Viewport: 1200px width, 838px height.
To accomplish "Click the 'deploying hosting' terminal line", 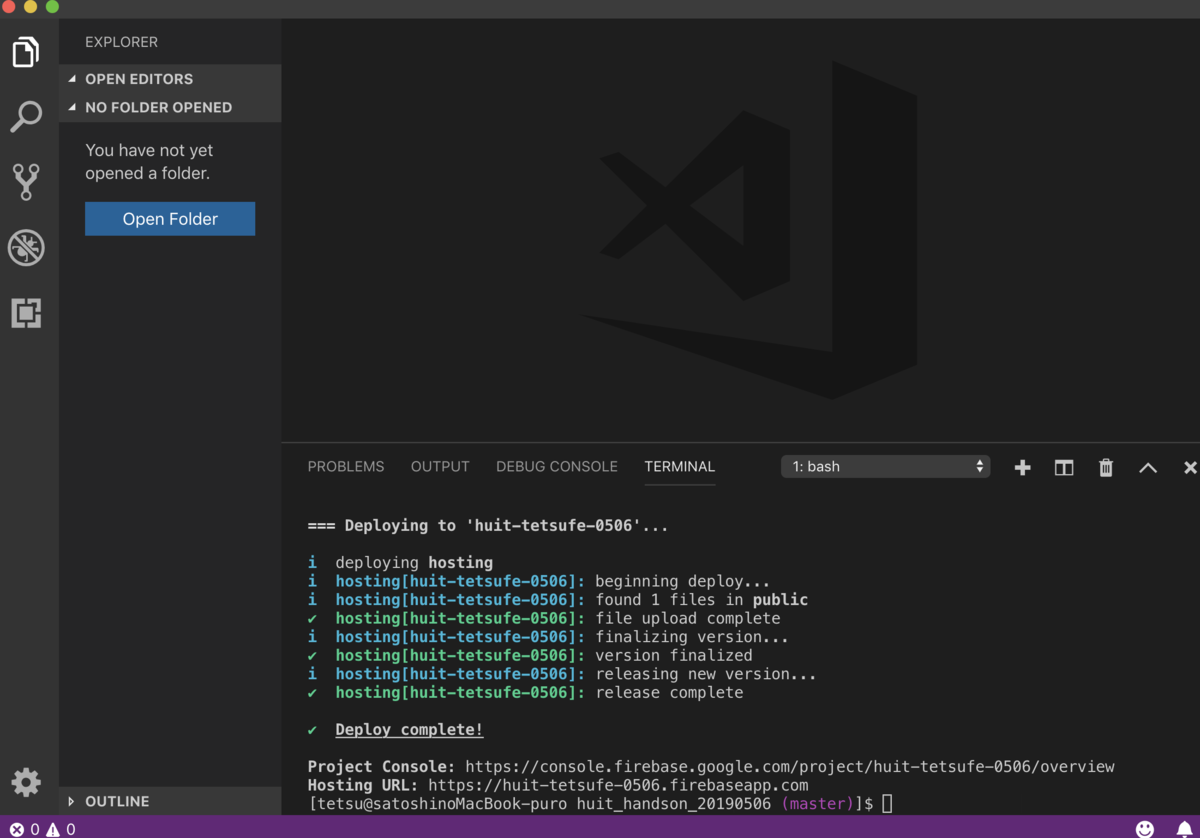I will (400, 562).
